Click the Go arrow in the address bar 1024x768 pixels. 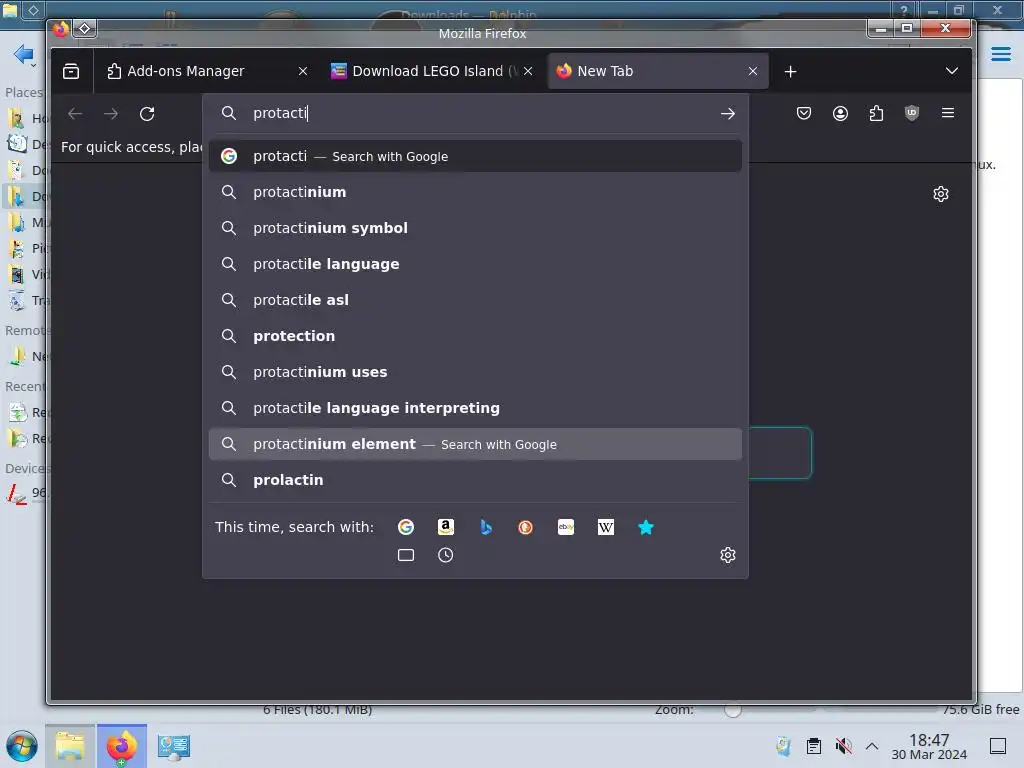(728, 114)
